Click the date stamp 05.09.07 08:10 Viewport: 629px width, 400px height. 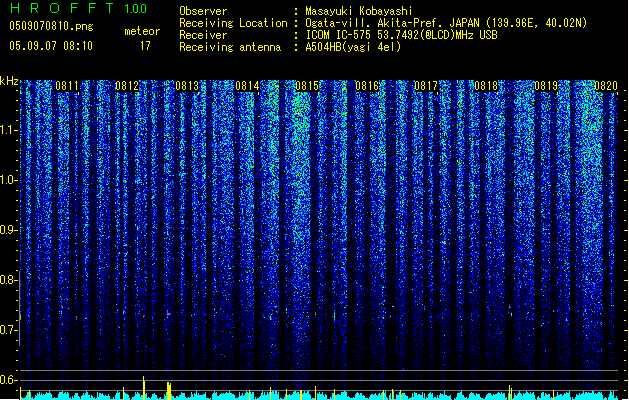(51, 46)
